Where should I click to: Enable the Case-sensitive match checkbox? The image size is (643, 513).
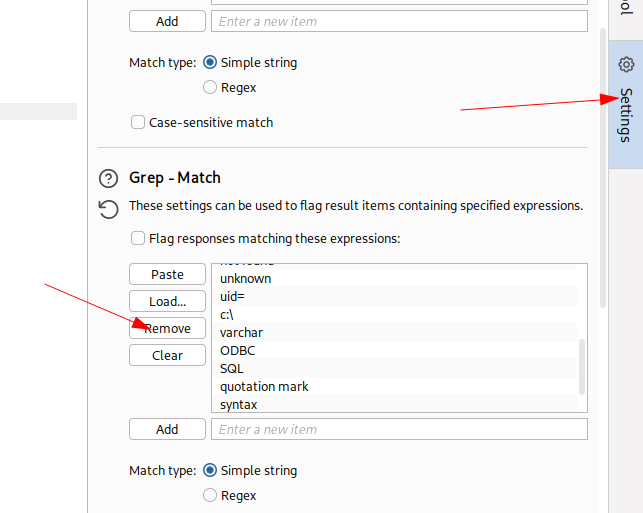coord(138,122)
